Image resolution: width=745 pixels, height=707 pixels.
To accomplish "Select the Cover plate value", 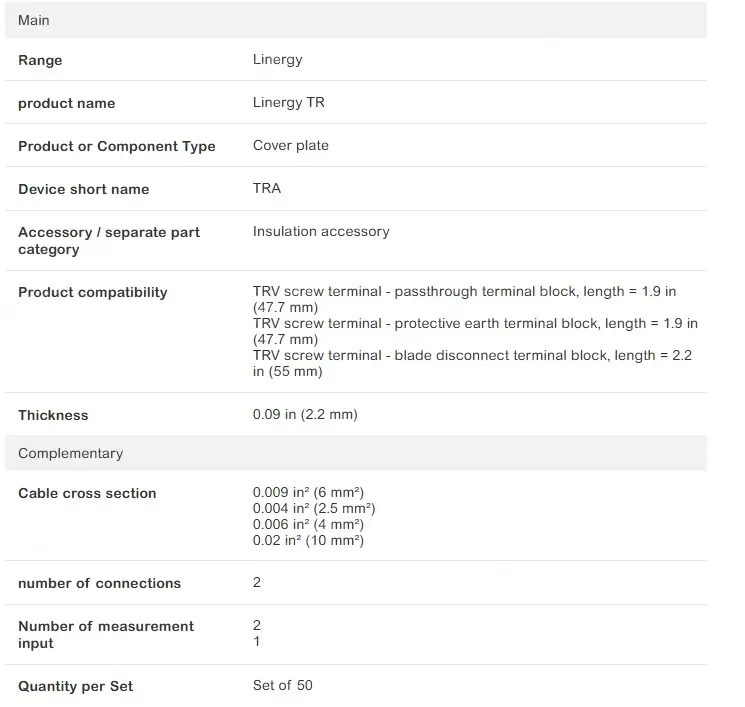I will tap(290, 146).
